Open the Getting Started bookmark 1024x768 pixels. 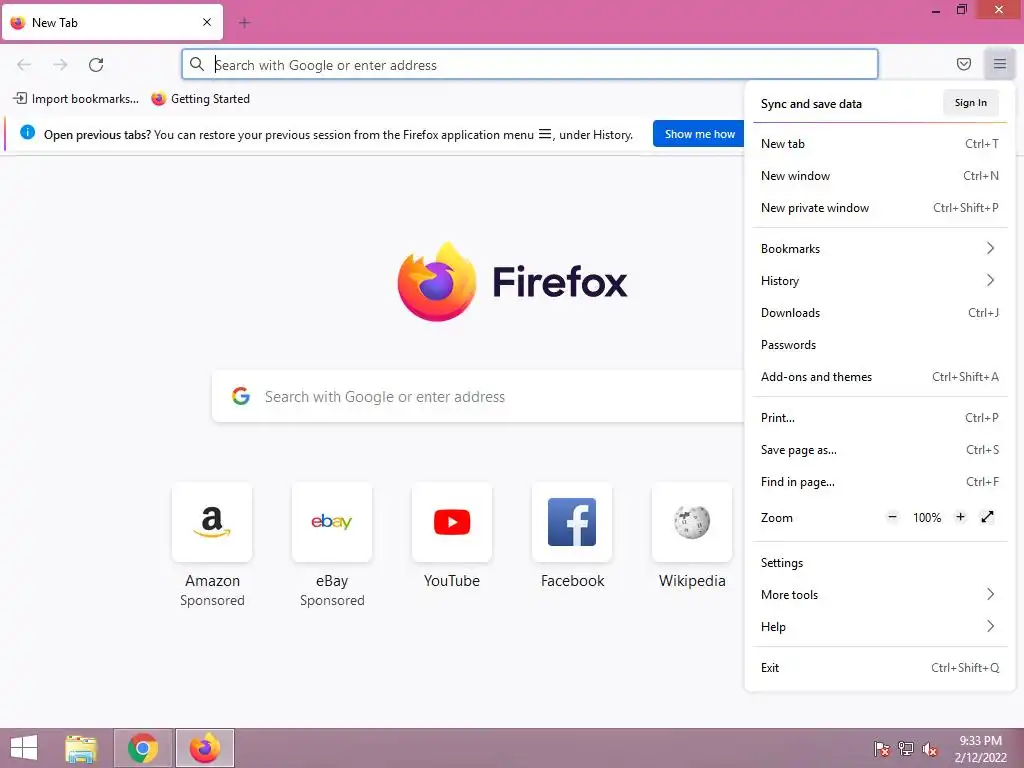(200, 99)
